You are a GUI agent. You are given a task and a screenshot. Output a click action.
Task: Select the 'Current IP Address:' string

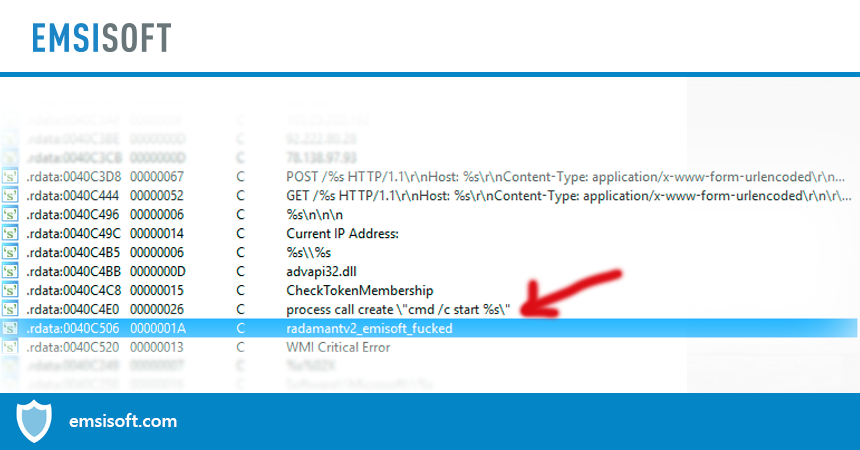[x=342, y=233]
